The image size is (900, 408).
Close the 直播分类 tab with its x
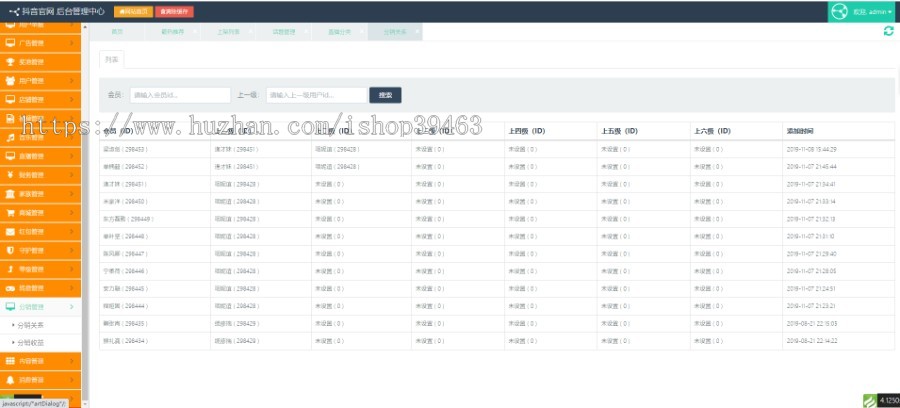tap(362, 32)
